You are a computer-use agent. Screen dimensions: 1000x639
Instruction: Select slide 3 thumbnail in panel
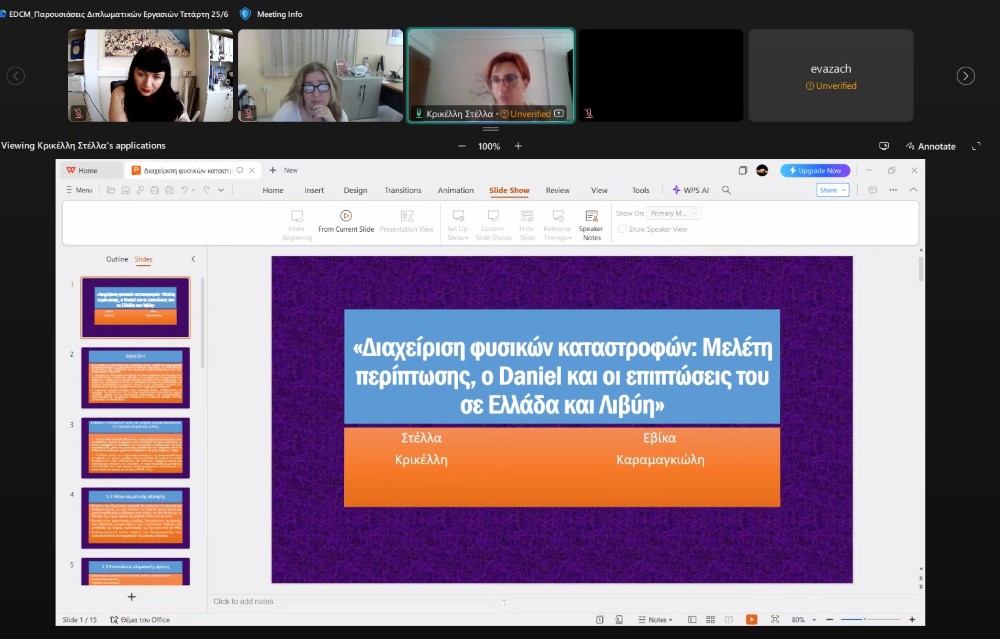click(135, 447)
